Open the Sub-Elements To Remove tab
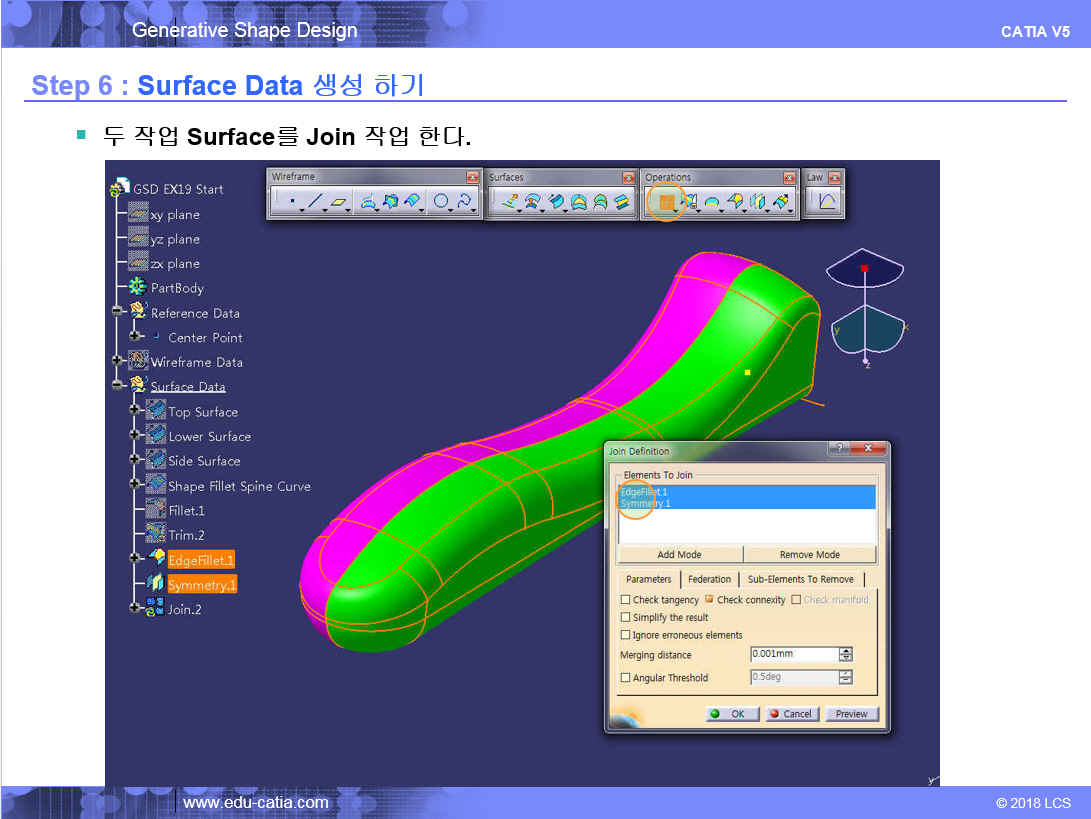 [800, 579]
